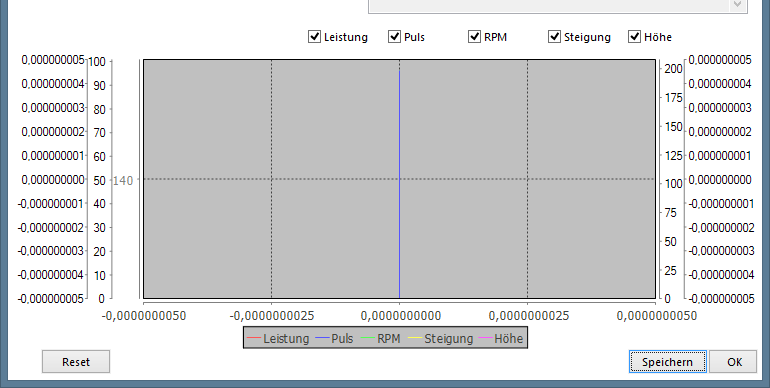Screen dimensions: 770x388
Task: Toggle the Steigung checkbox
Action: 554,36
